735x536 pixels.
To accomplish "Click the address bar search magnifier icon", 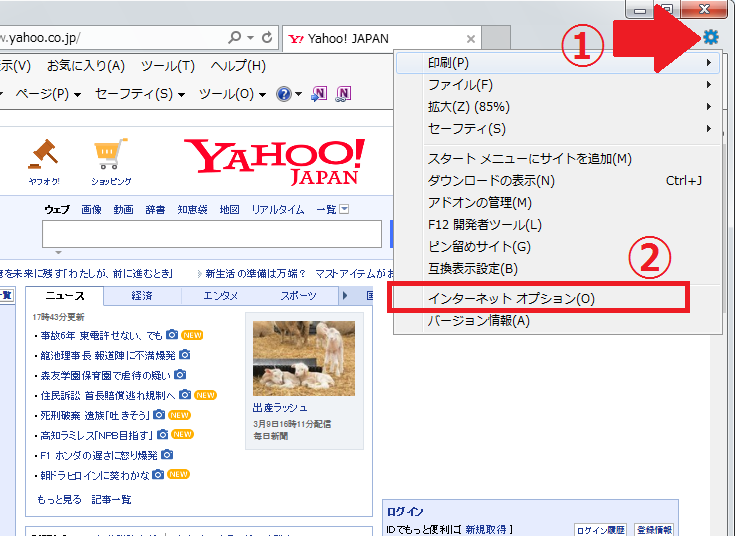I will (x=234, y=38).
